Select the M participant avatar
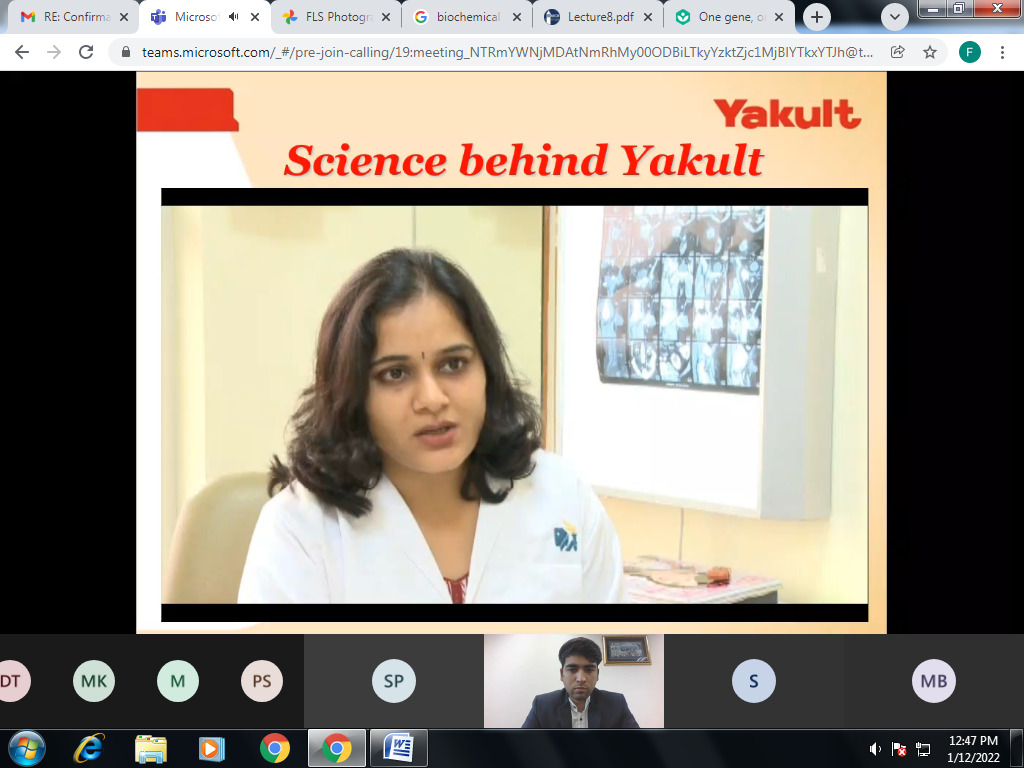The image size is (1024, 768). (178, 681)
